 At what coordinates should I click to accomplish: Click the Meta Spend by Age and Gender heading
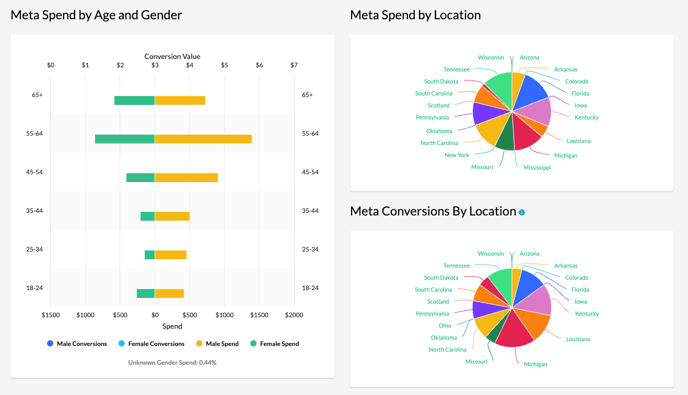coord(96,15)
